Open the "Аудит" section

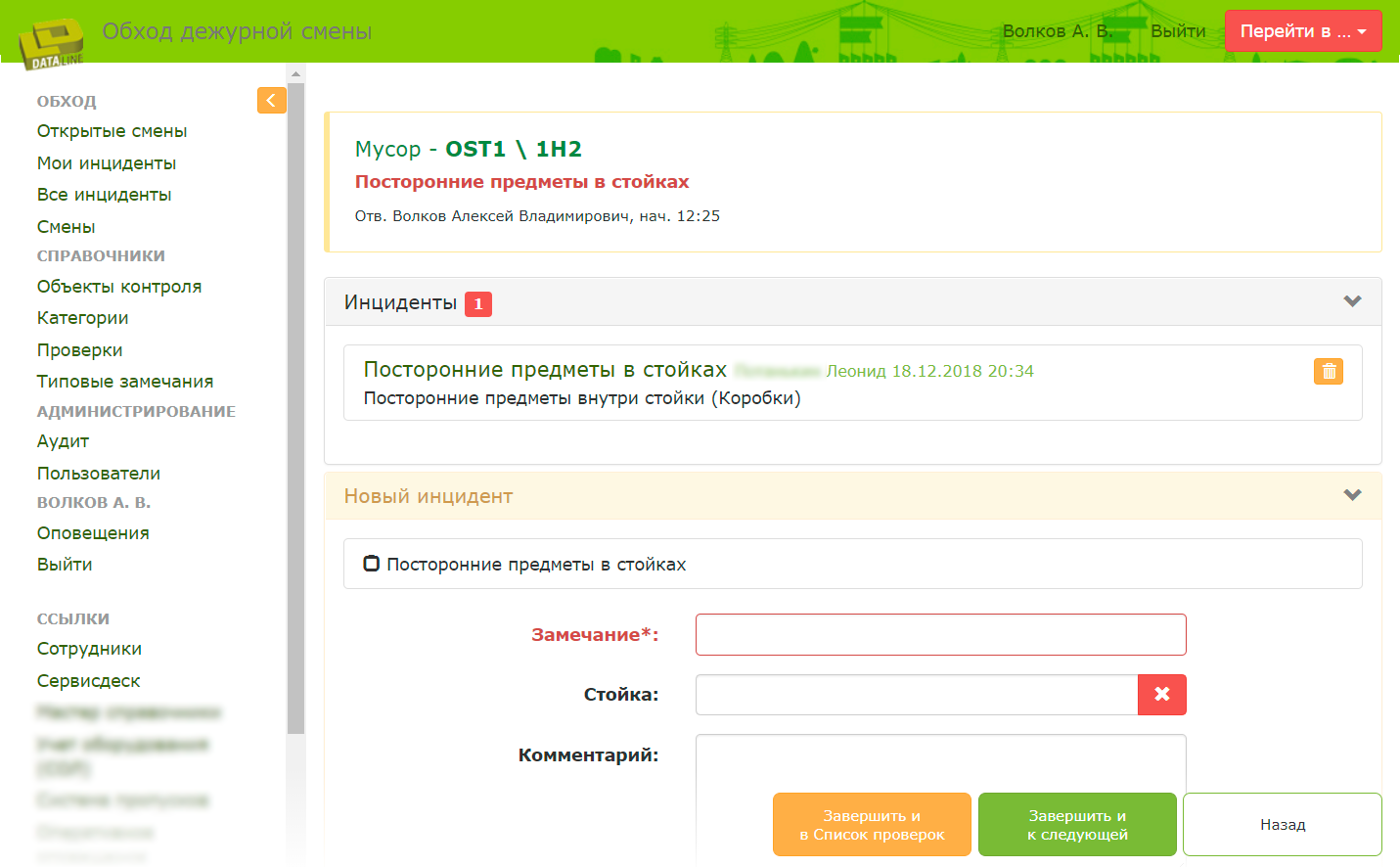click(63, 440)
